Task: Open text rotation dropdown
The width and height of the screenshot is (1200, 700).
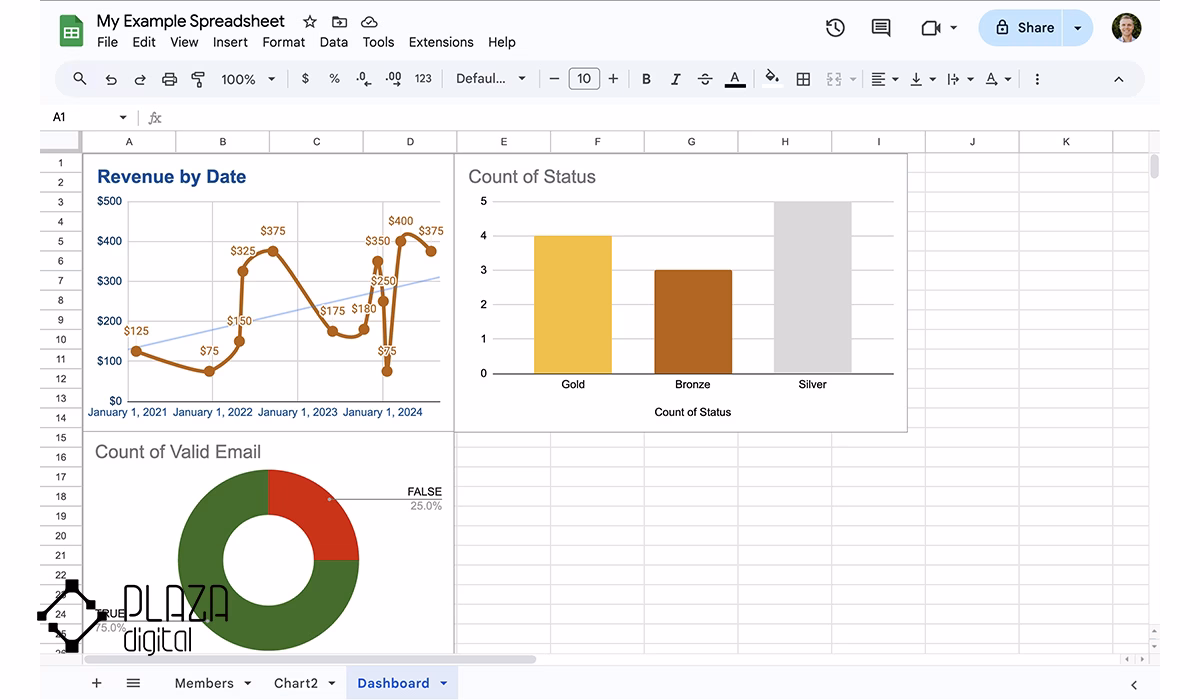Action: (x=997, y=79)
